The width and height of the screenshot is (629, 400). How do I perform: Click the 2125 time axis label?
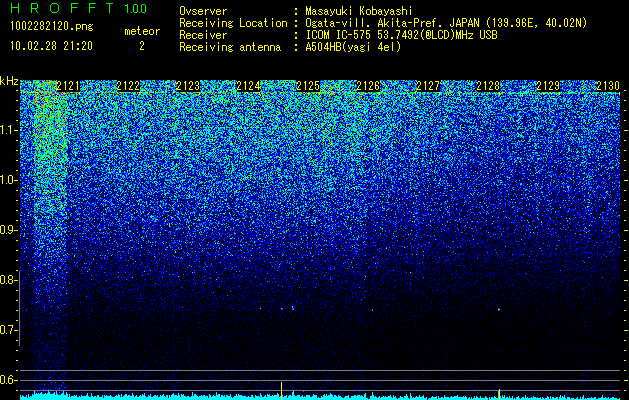308,86
